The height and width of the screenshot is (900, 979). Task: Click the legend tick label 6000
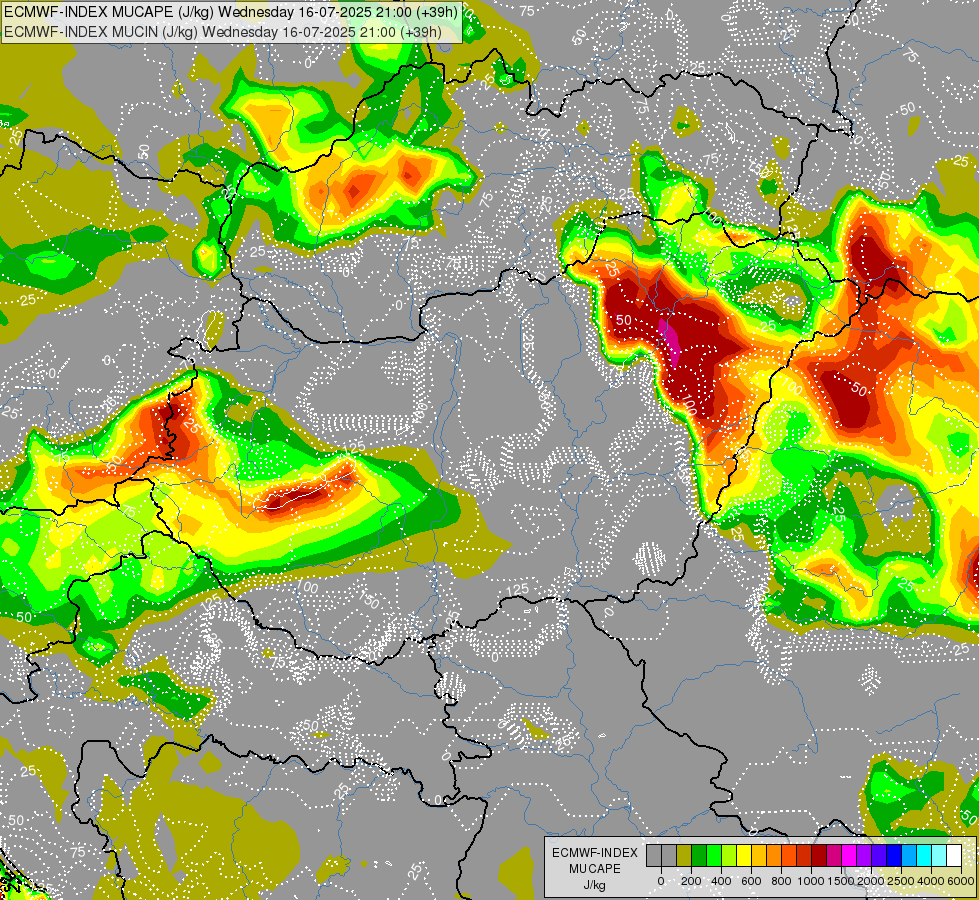coord(961,881)
